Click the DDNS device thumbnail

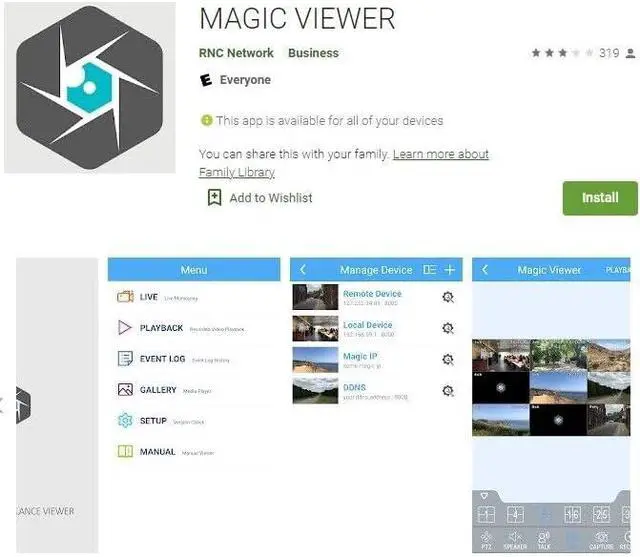[316, 391]
